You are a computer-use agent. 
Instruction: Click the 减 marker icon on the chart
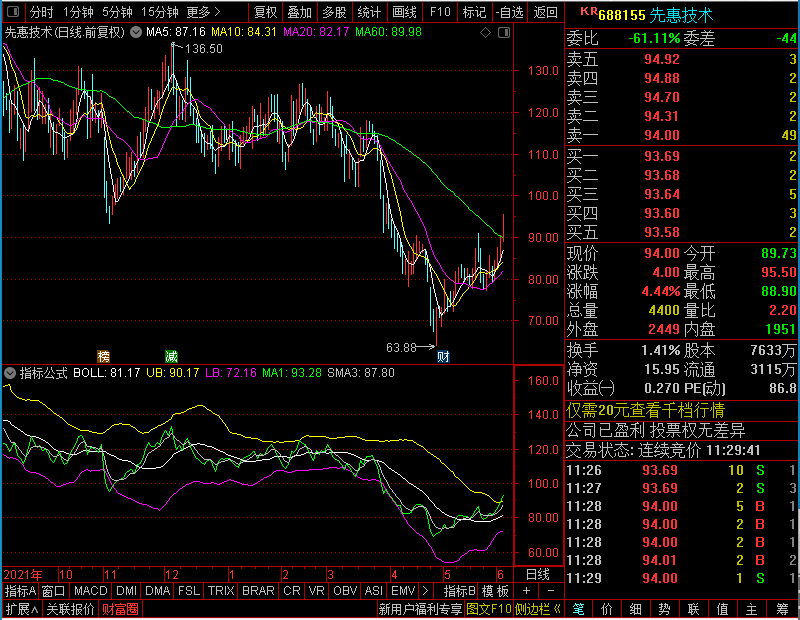point(171,356)
